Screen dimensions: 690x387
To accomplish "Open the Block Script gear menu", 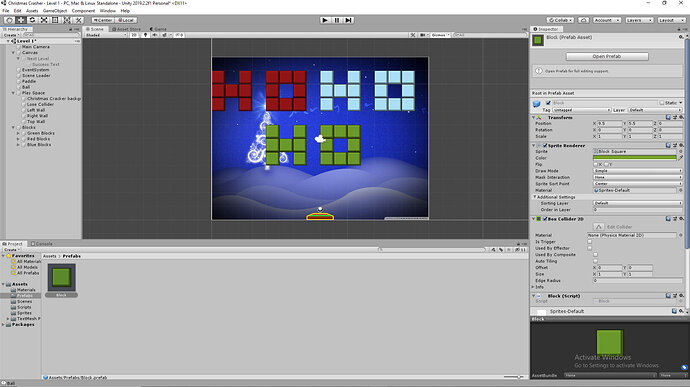I will (x=681, y=296).
